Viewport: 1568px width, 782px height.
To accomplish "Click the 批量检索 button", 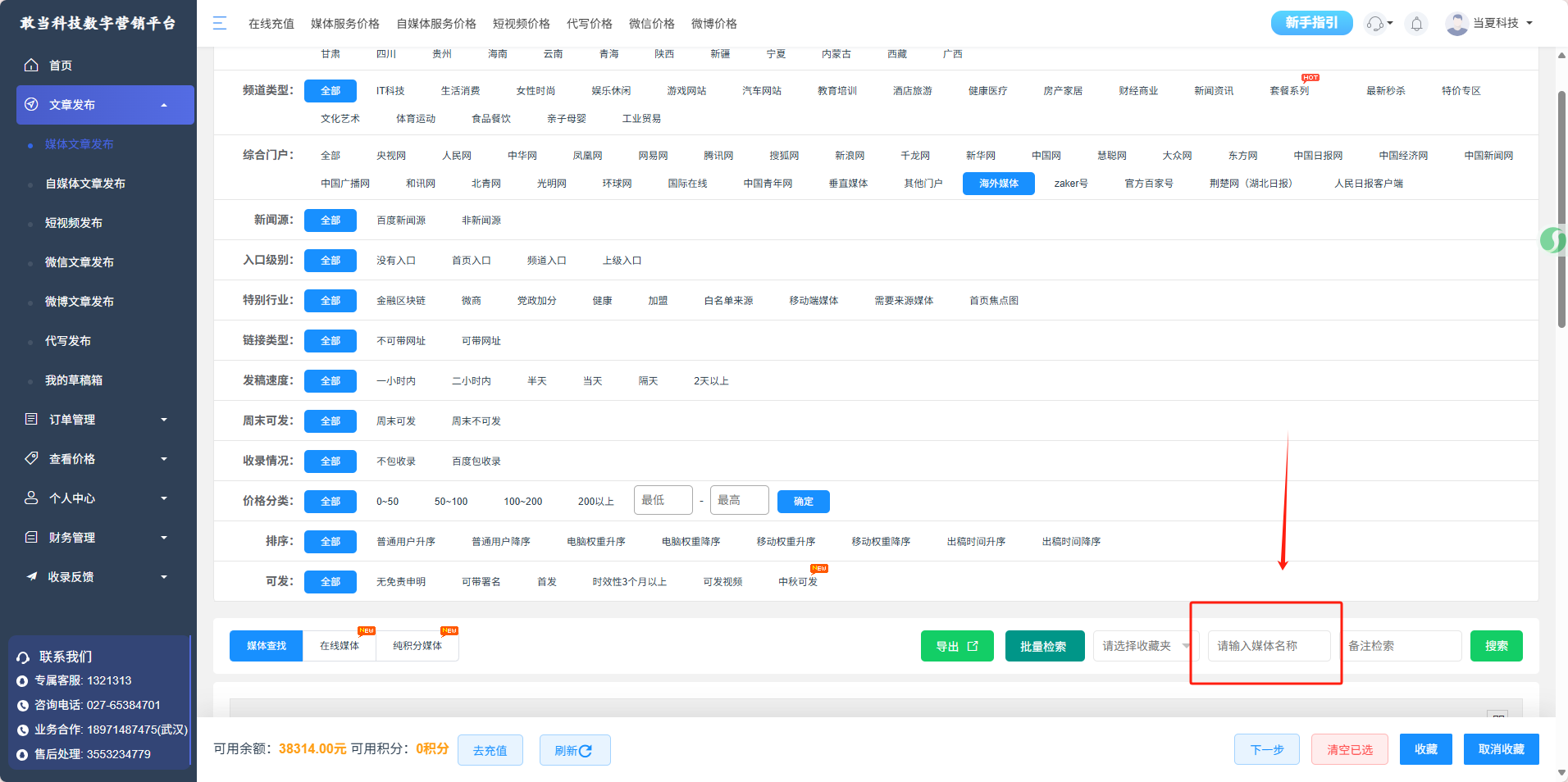I will (1045, 646).
